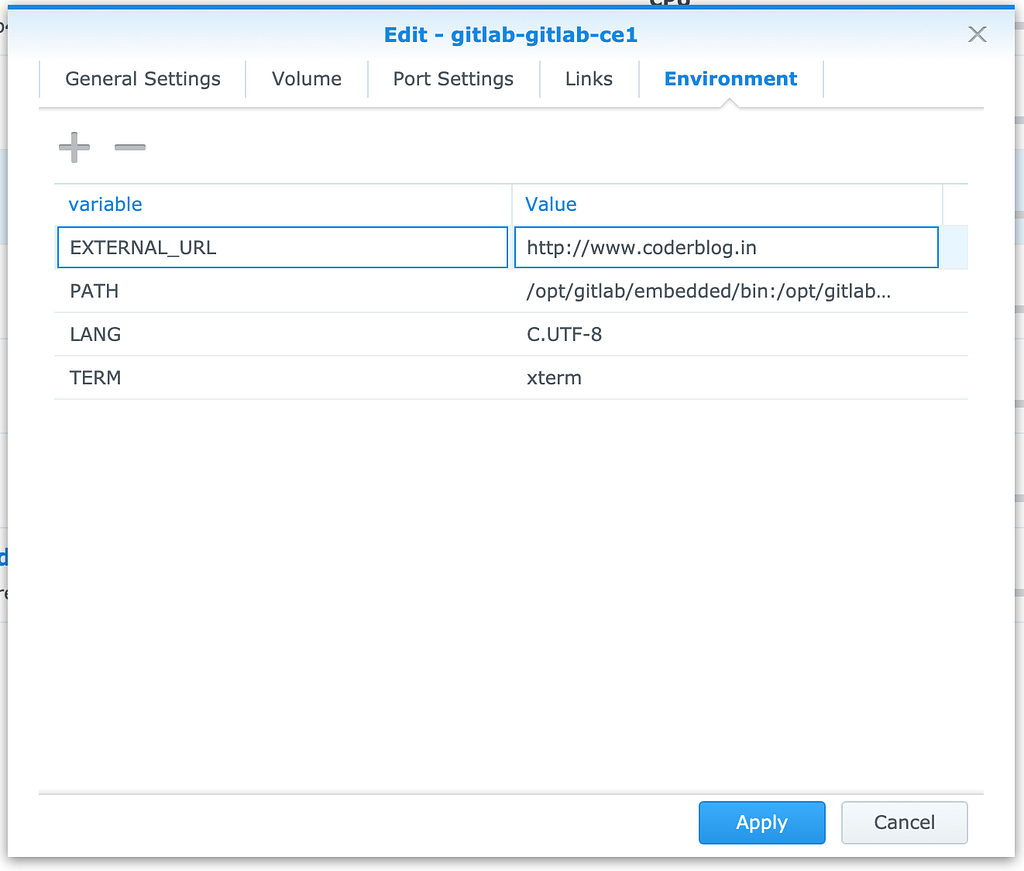This screenshot has height=871, width=1024.
Task: Apply the environment changes
Action: point(762,823)
